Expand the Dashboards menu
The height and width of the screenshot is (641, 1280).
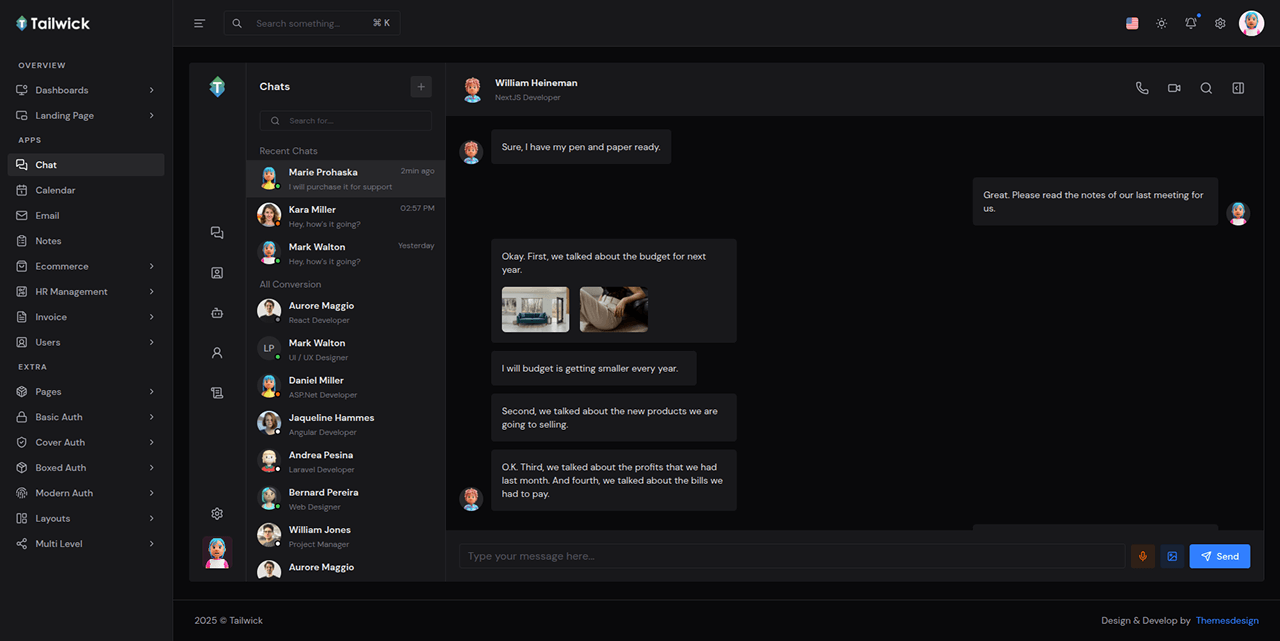pos(86,90)
